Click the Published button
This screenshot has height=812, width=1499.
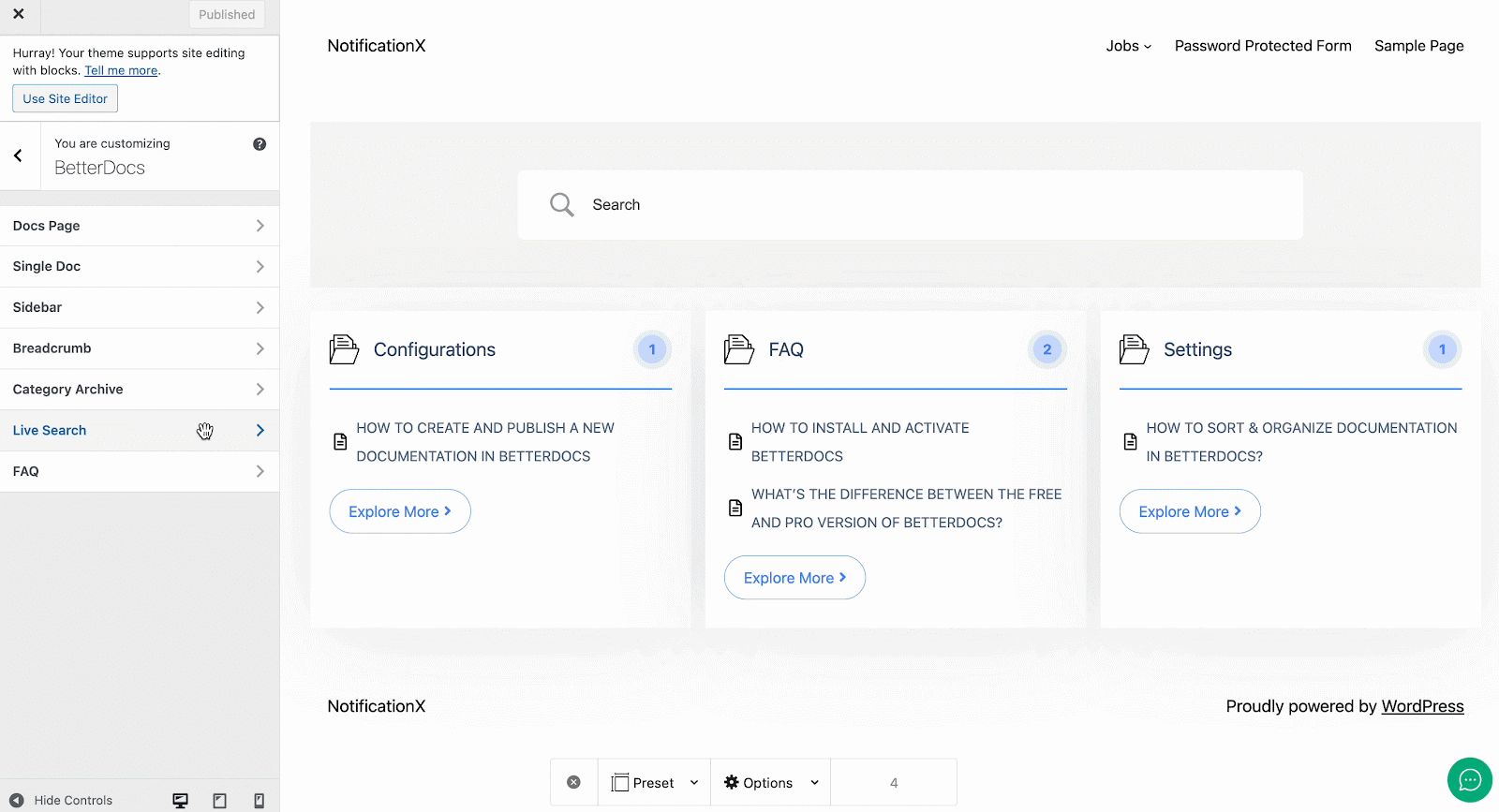point(227,14)
